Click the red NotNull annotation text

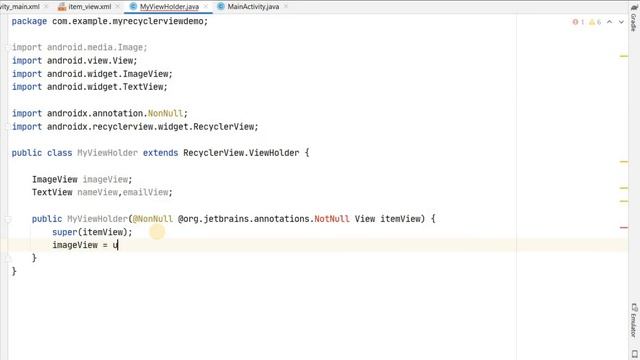(x=331, y=219)
